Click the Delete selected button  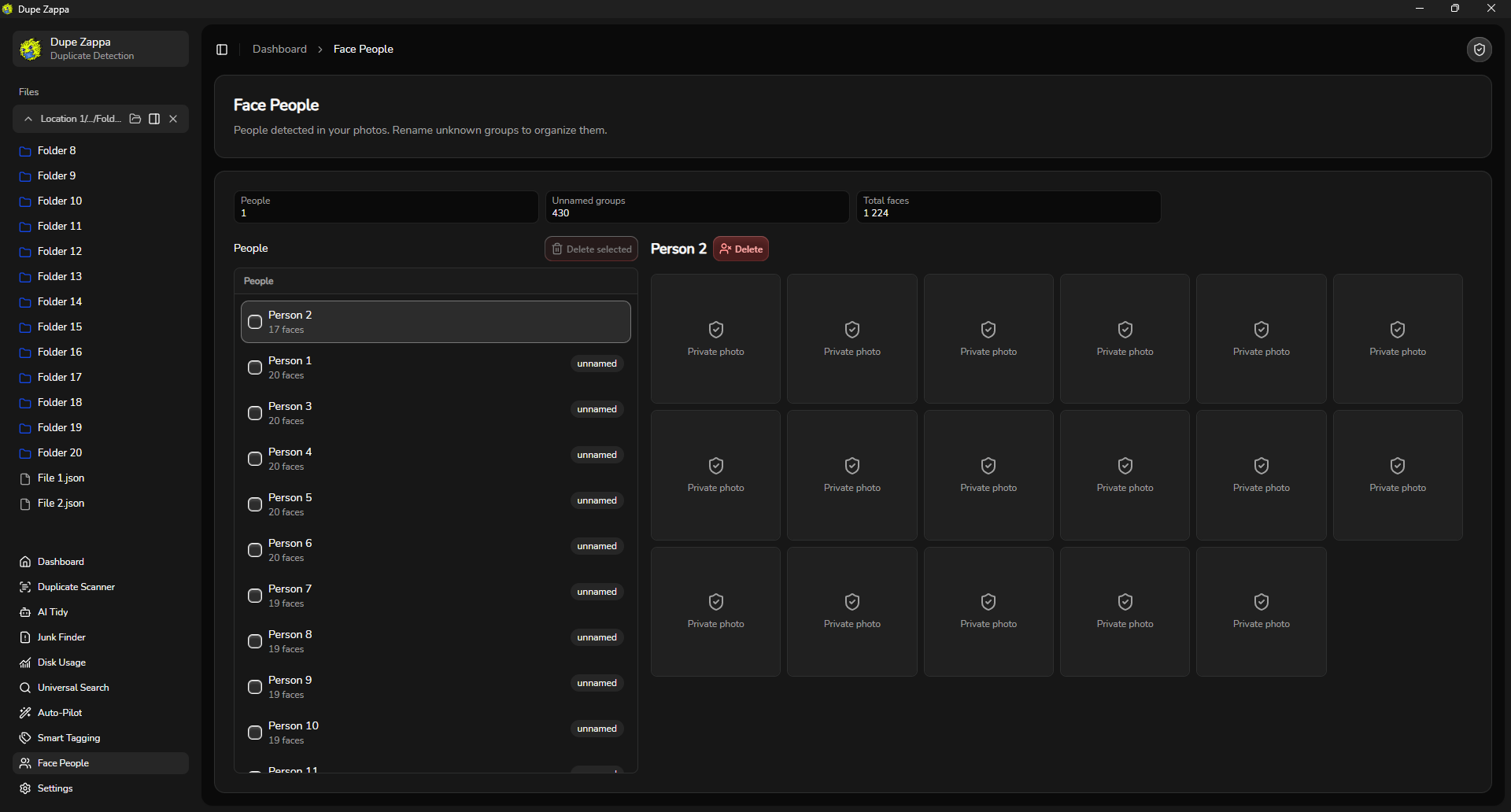[592, 249]
